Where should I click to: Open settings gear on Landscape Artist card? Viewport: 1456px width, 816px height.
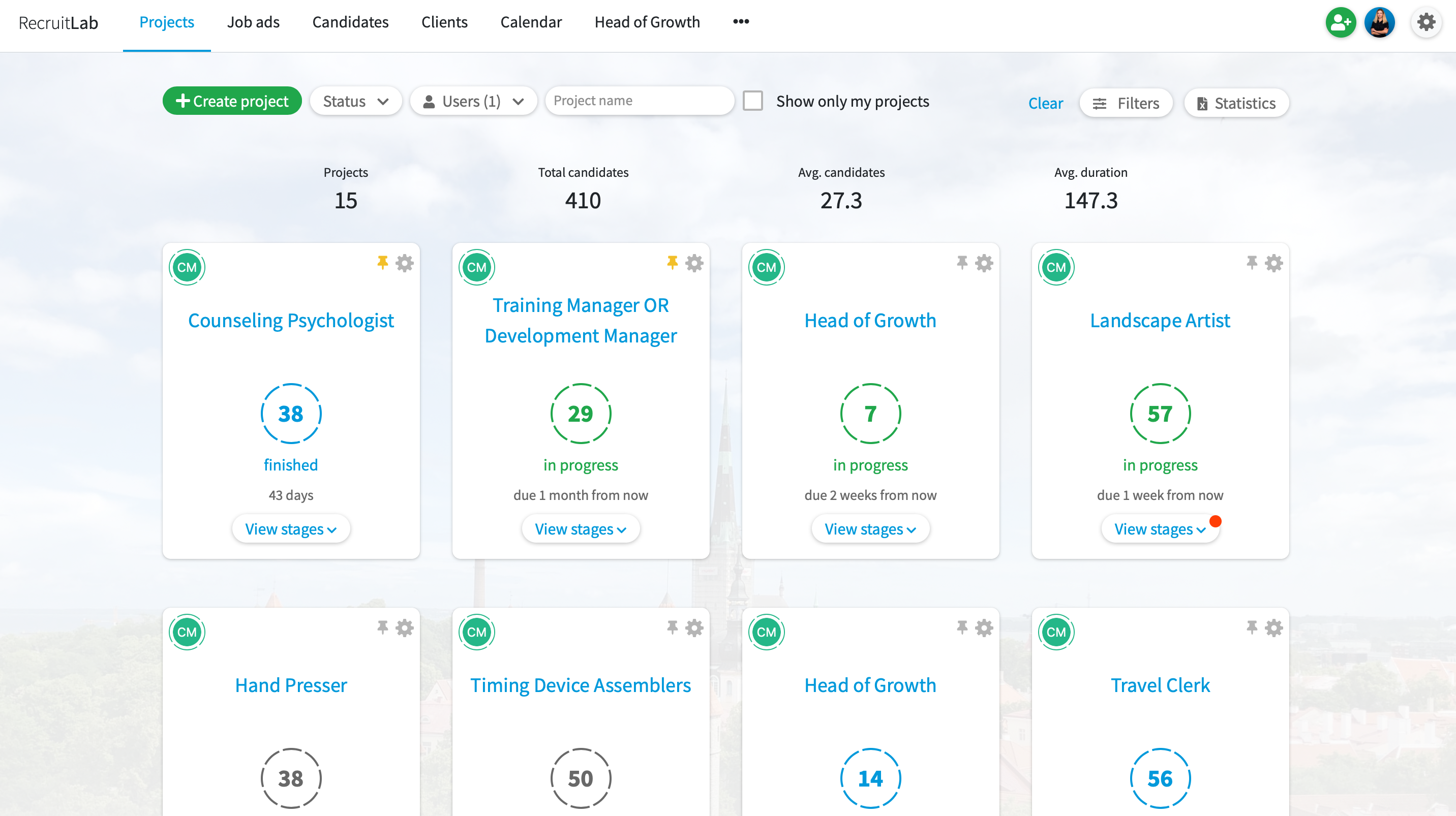pyautogui.click(x=1273, y=263)
